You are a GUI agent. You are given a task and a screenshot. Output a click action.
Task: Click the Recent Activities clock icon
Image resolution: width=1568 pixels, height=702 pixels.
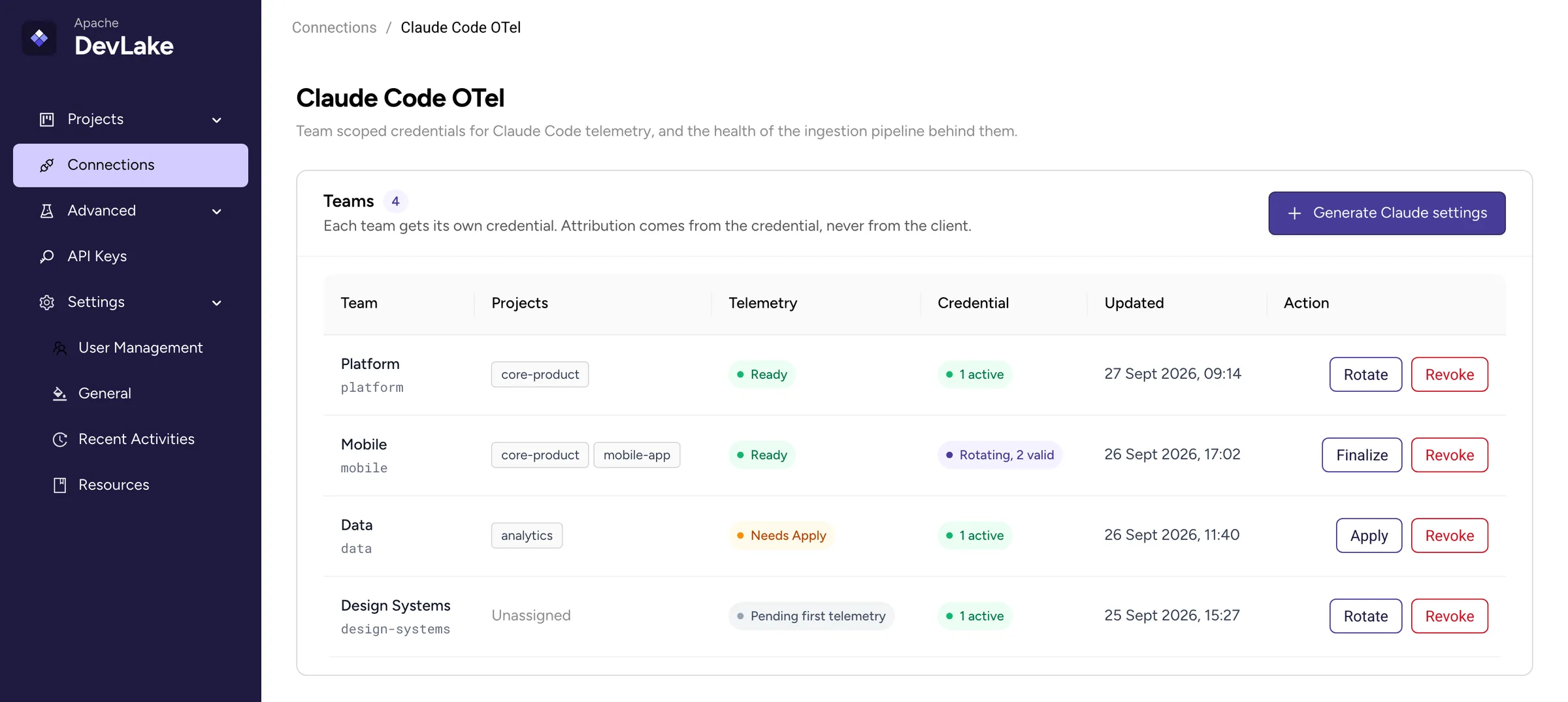click(x=59, y=439)
